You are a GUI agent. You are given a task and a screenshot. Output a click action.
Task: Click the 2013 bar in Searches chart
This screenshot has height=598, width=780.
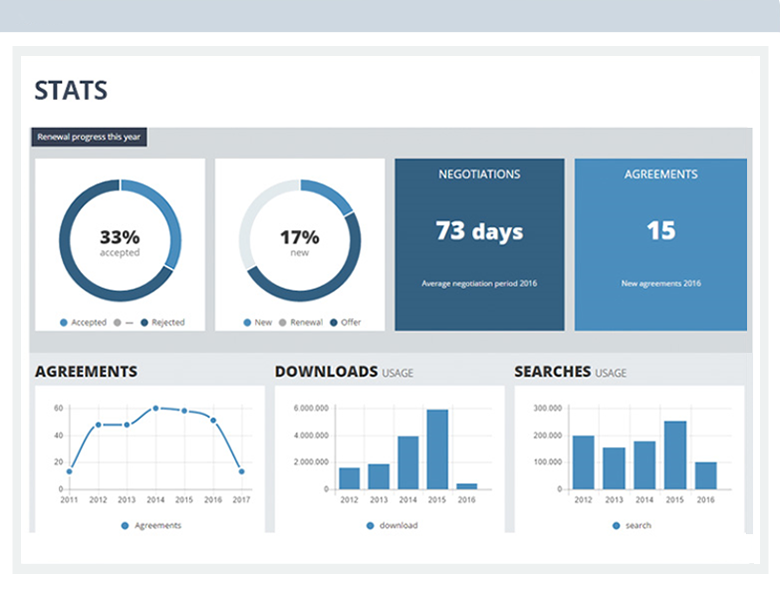(x=614, y=468)
